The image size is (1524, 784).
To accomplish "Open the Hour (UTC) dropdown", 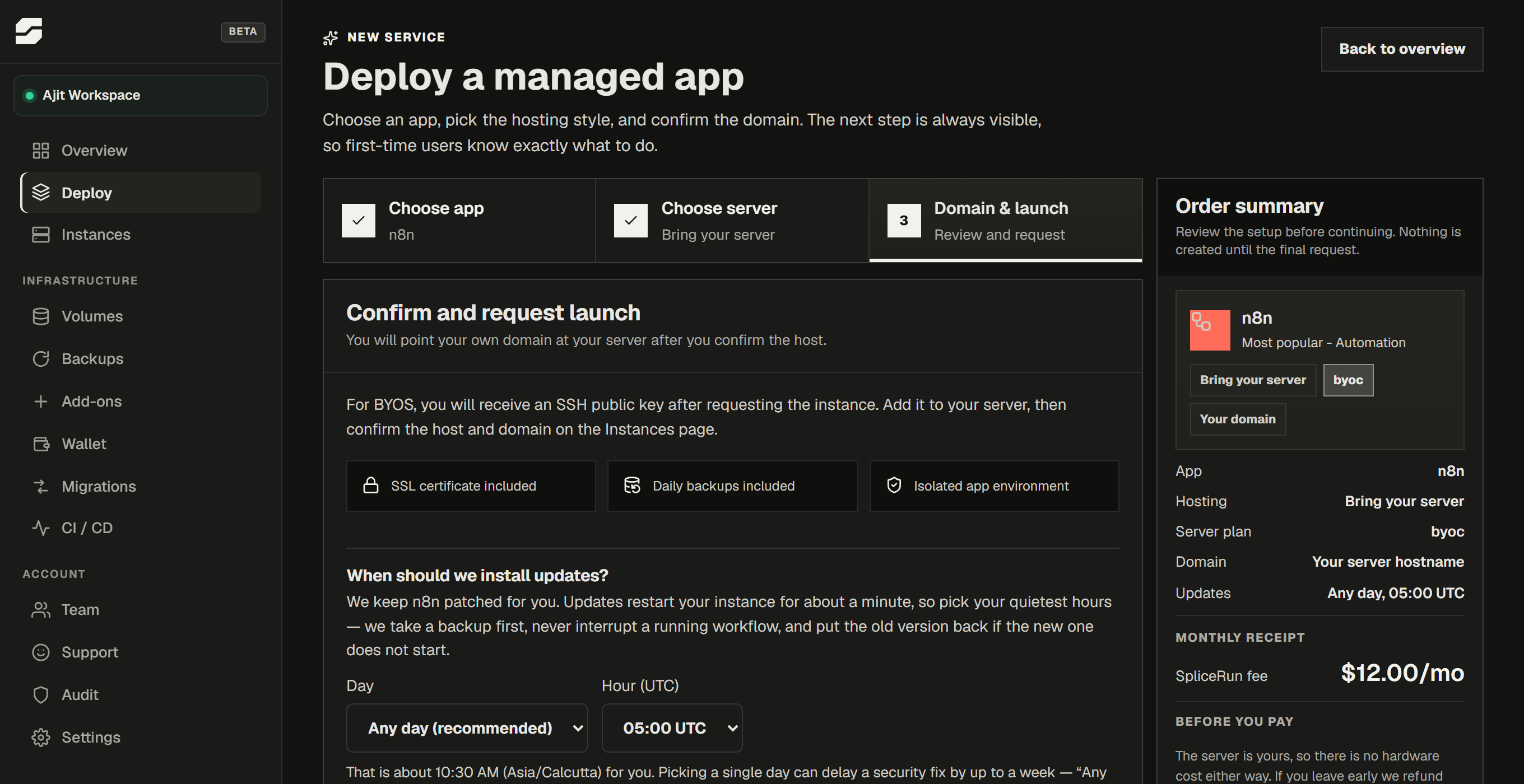I will click(x=672, y=728).
